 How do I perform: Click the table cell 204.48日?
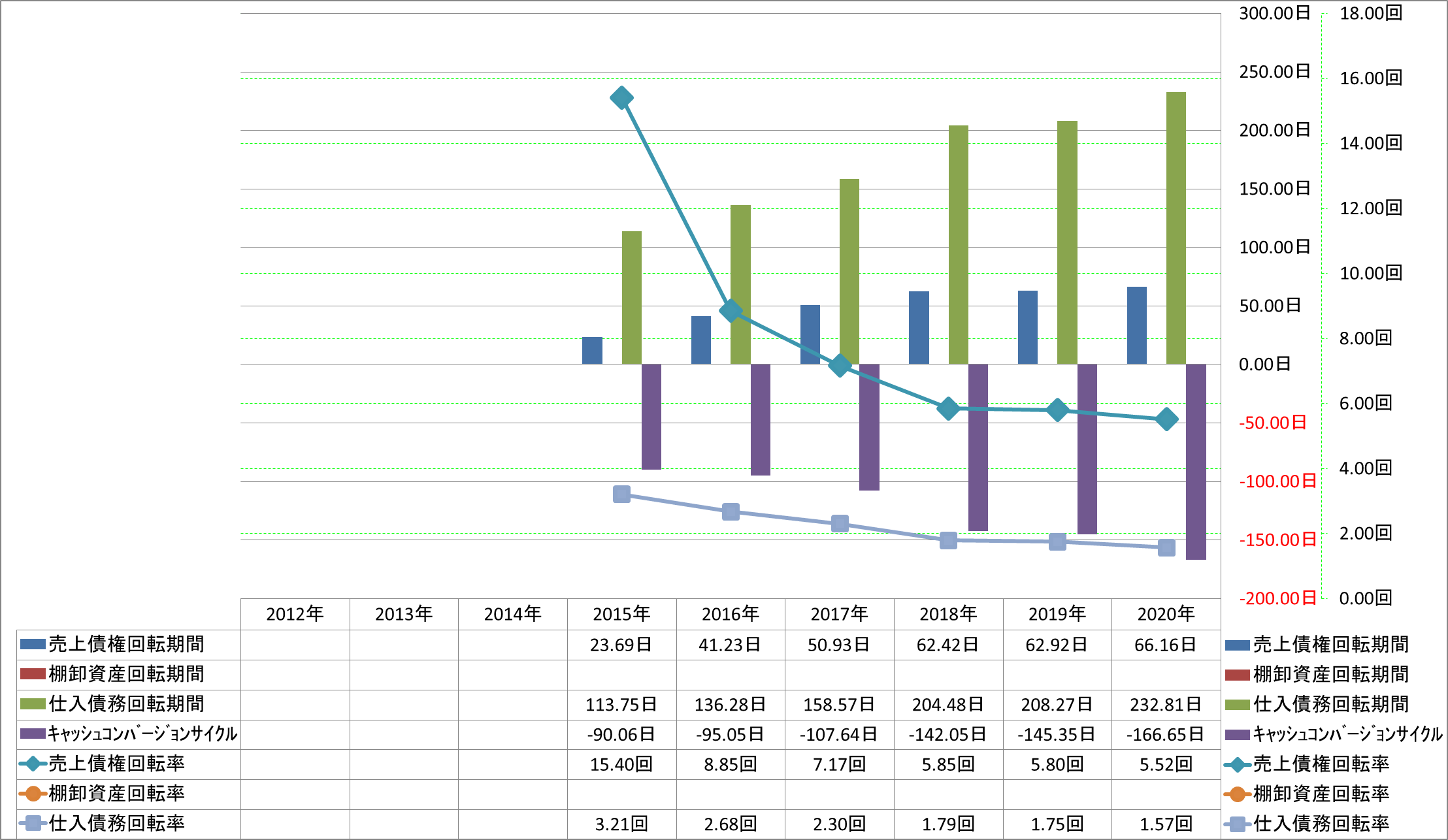(x=948, y=705)
